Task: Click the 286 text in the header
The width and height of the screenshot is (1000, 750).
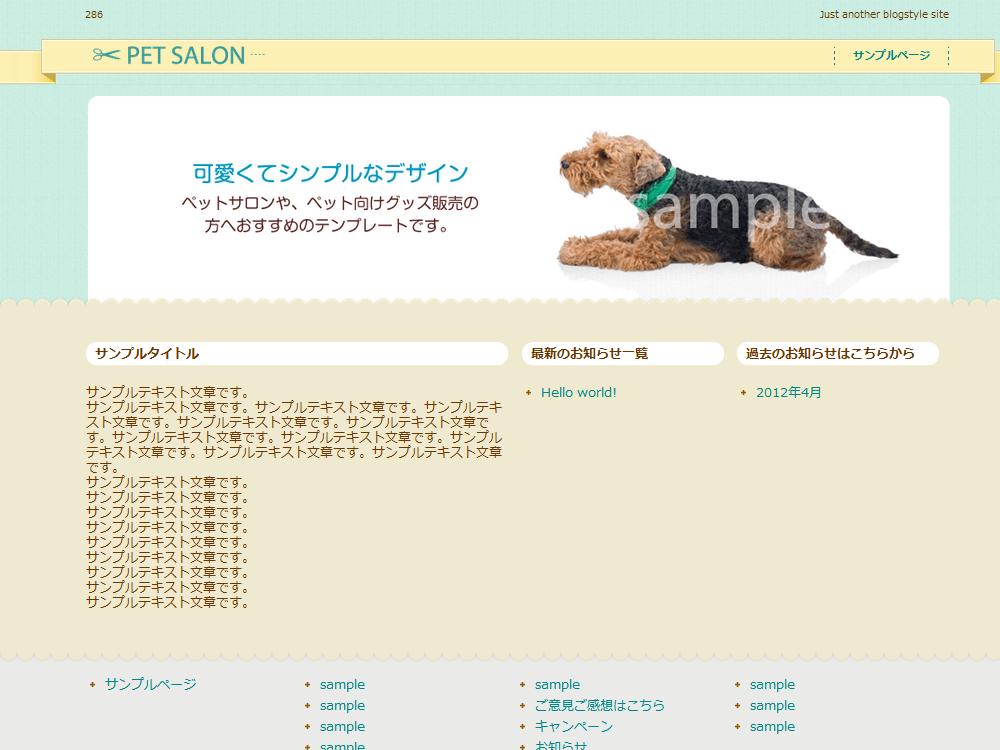Action: [94, 14]
